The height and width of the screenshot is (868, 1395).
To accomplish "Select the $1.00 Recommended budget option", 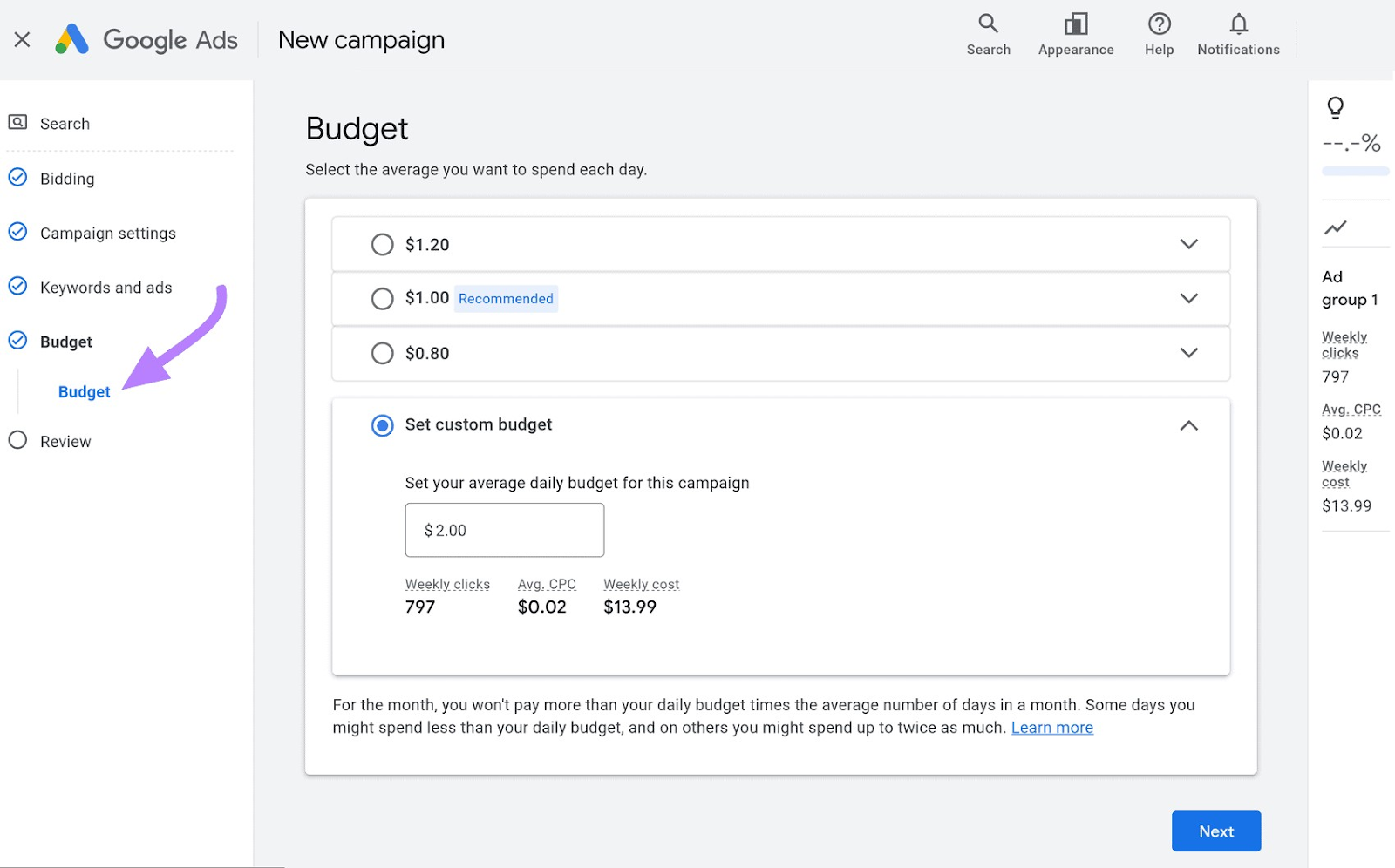I will [x=382, y=298].
